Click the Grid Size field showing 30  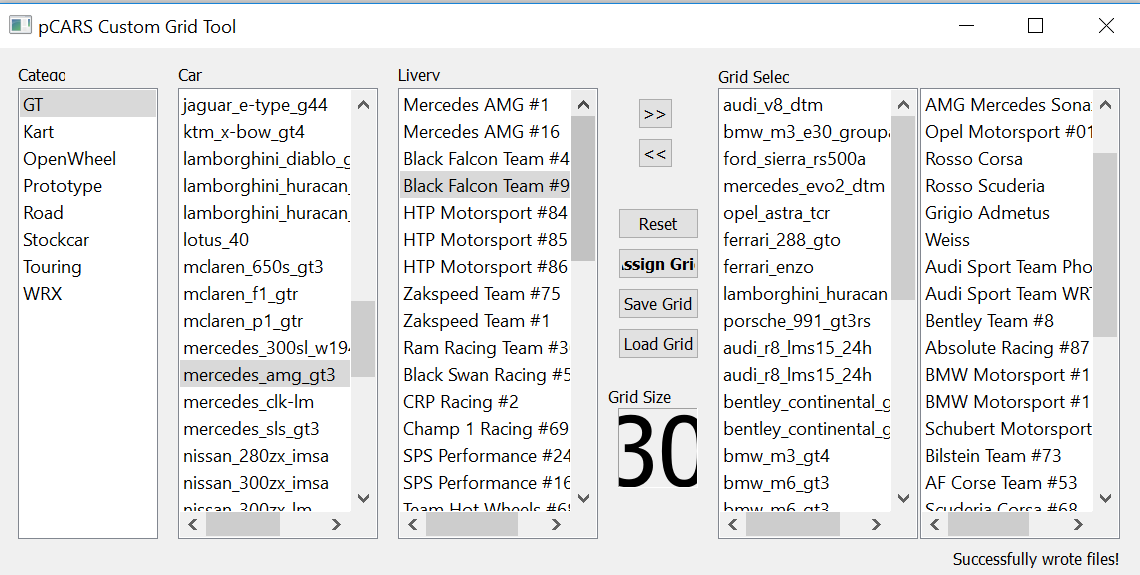(657, 448)
